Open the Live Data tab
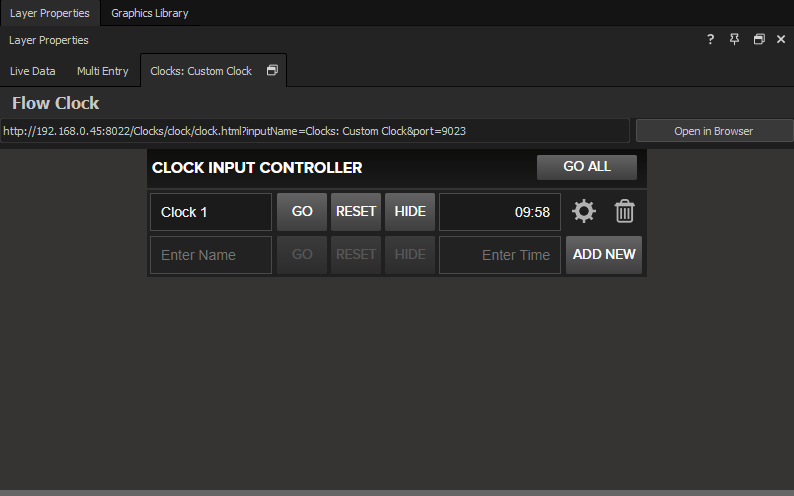This screenshot has width=794, height=496. tap(33, 71)
